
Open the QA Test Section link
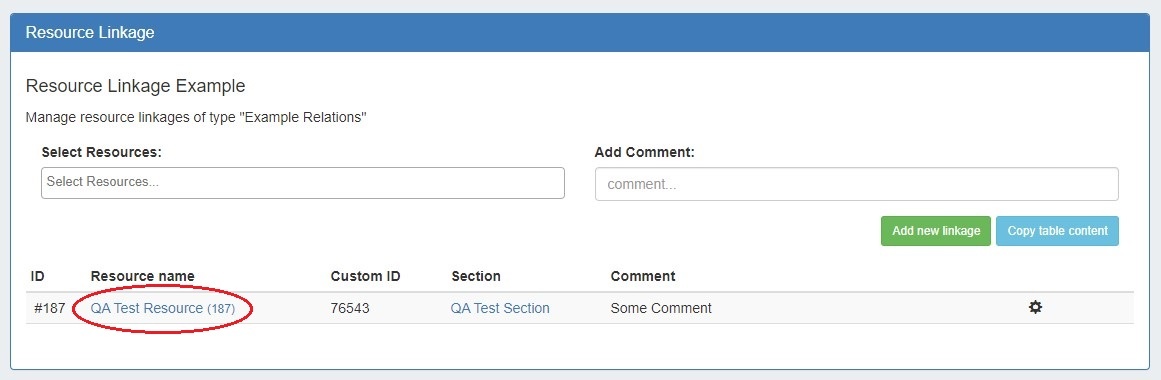500,308
